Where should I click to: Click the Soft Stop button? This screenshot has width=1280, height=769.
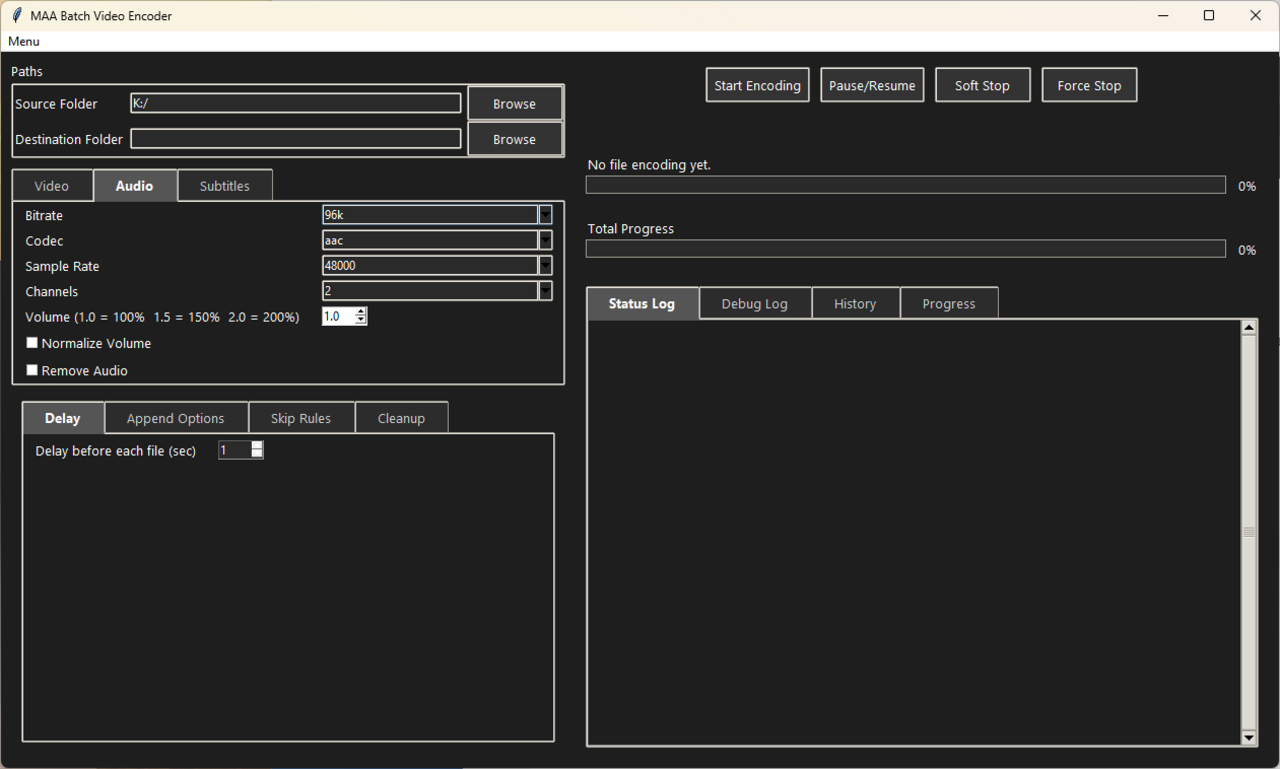pos(982,85)
